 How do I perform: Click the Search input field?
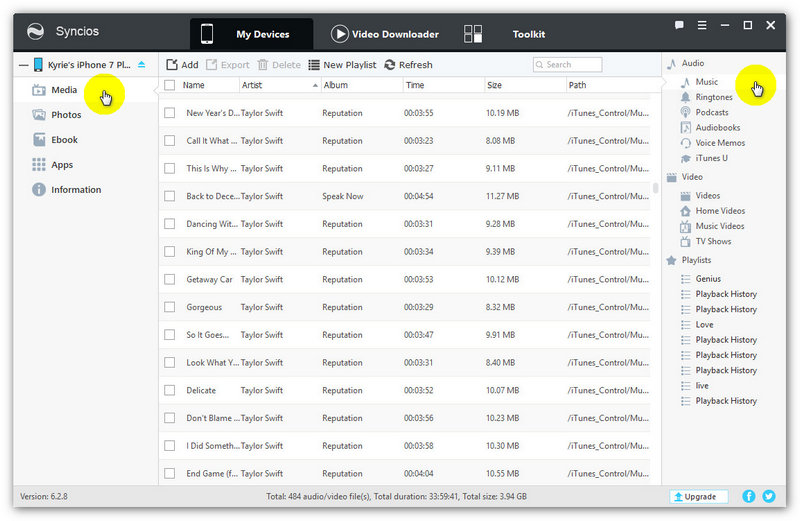coord(567,64)
